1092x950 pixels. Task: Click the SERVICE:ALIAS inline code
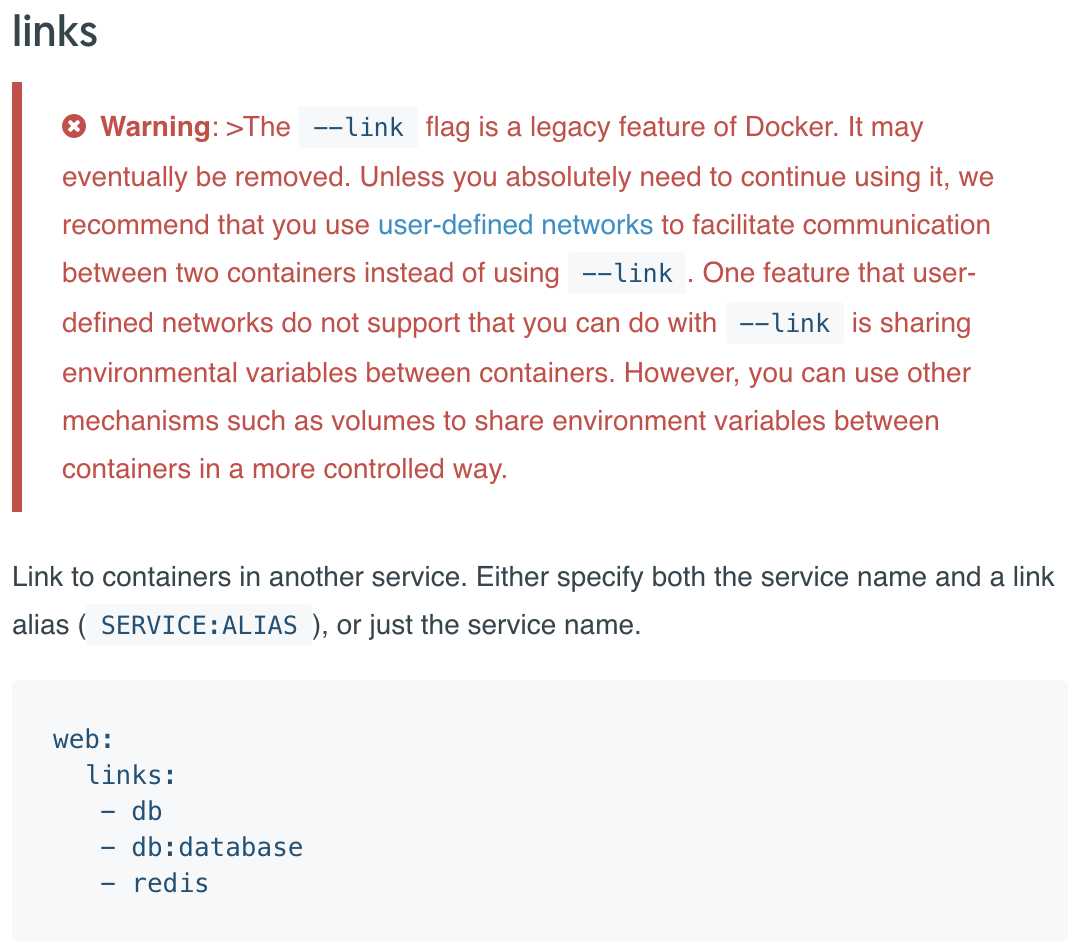(x=199, y=625)
